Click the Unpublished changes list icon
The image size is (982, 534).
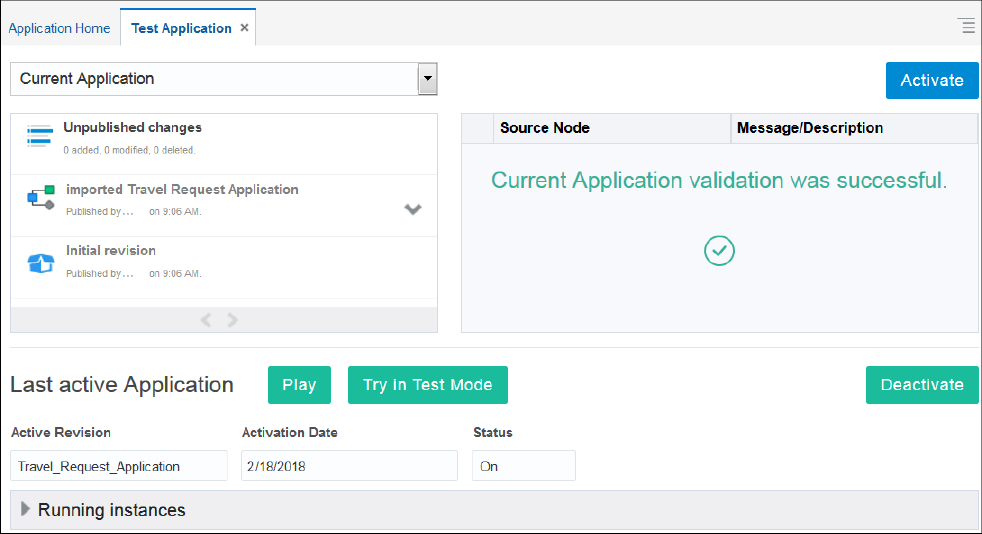pos(39,136)
